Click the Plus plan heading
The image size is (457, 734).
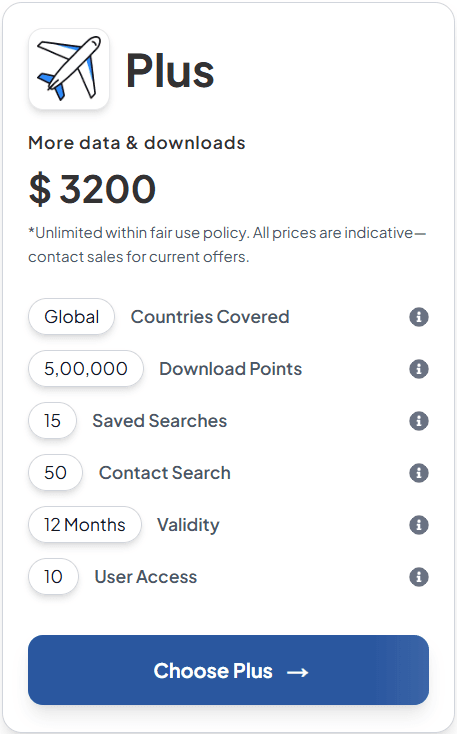pyautogui.click(x=170, y=71)
